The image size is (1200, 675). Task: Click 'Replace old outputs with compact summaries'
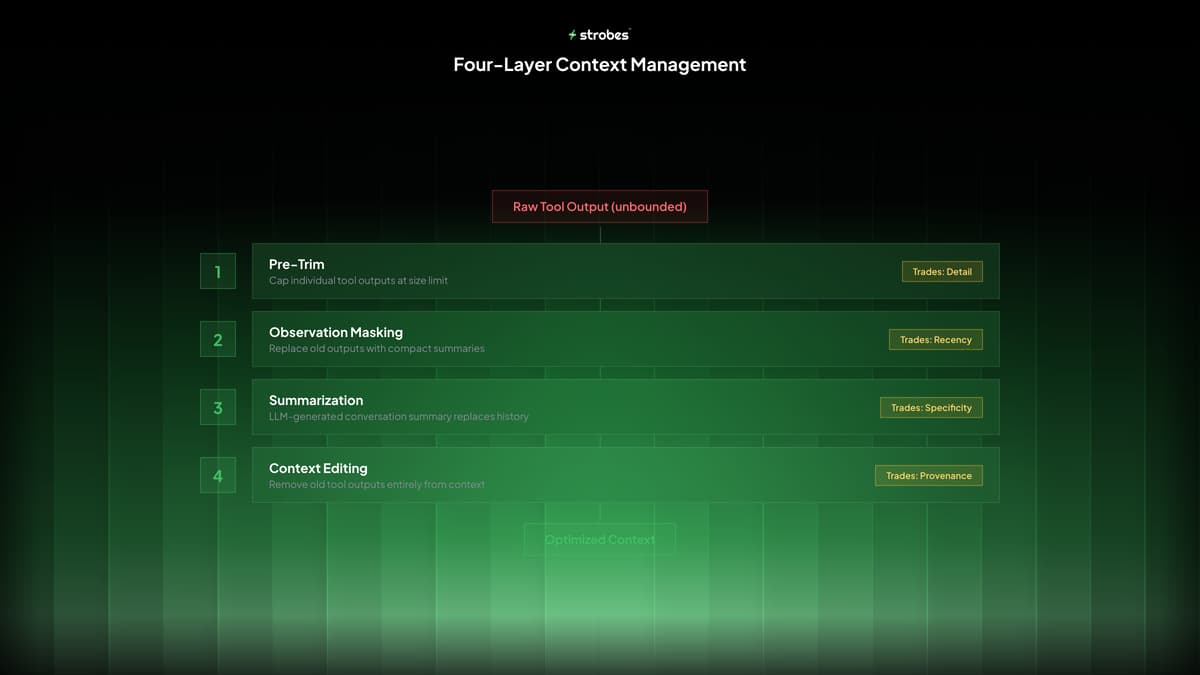376,349
